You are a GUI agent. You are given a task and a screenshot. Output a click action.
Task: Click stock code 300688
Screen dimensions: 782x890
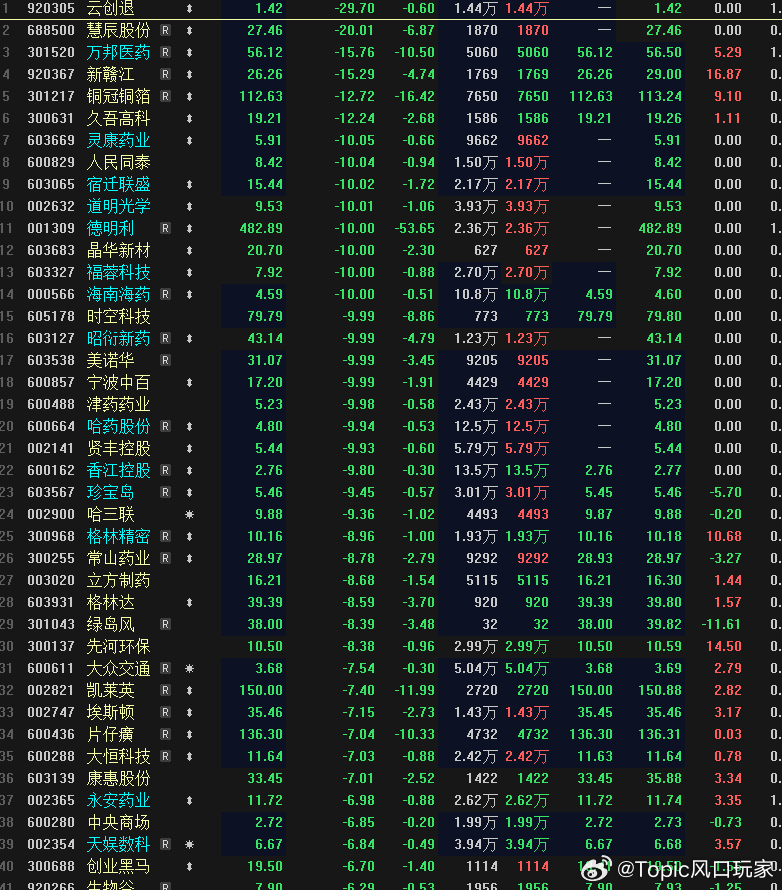(x=51, y=867)
